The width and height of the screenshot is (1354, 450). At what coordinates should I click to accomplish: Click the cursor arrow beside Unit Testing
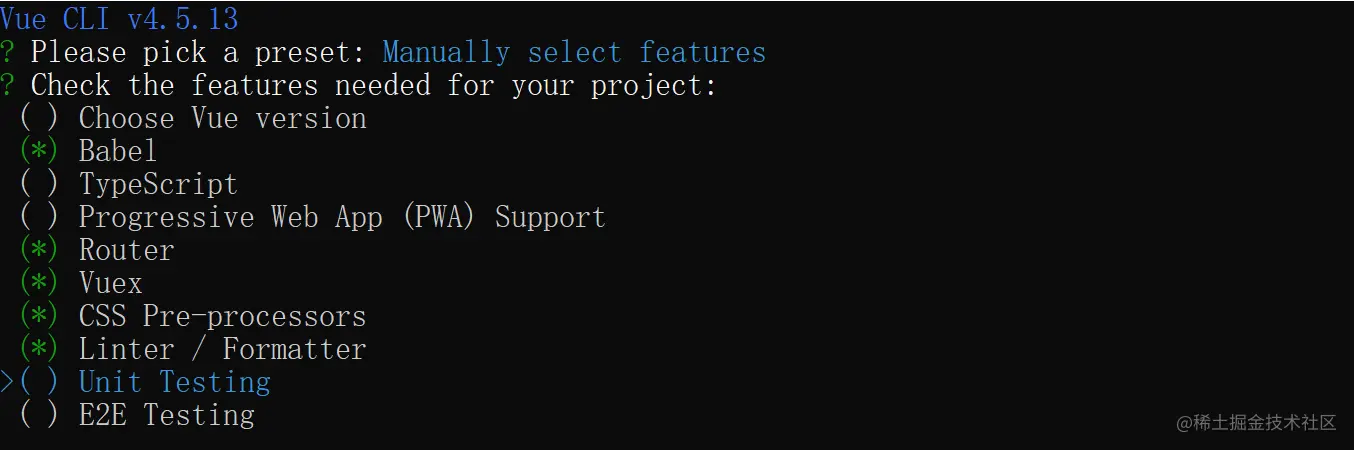(x=7, y=382)
